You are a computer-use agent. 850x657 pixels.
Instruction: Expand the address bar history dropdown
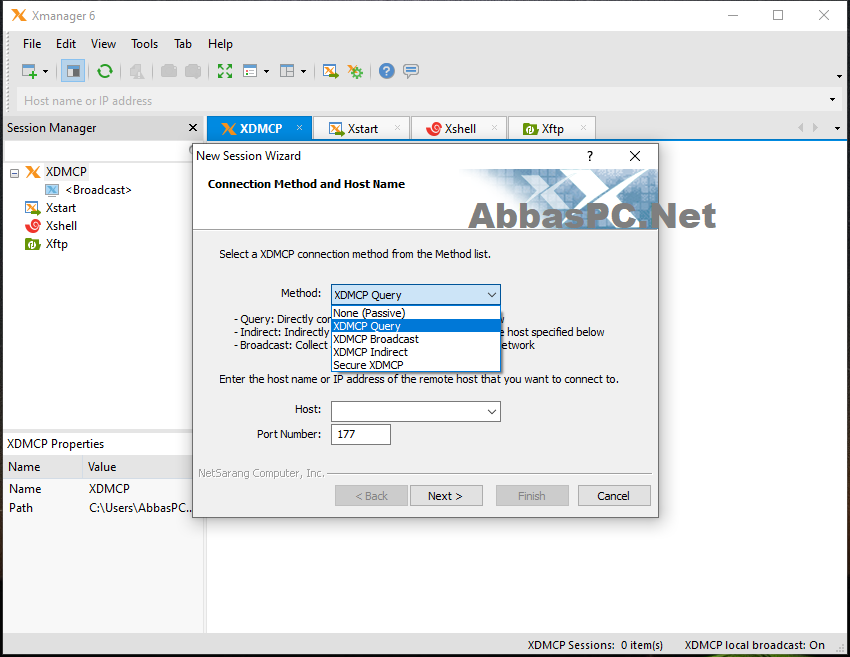[x=832, y=100]
